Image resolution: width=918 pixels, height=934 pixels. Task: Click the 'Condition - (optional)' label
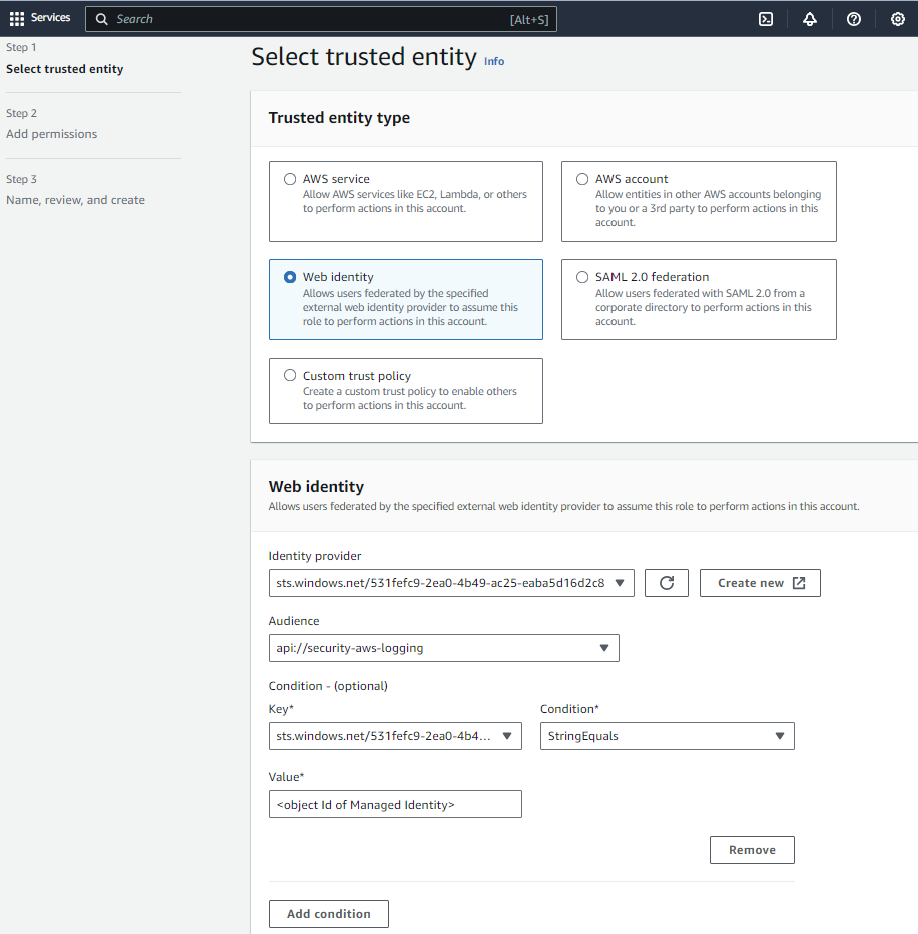point(328,686)
